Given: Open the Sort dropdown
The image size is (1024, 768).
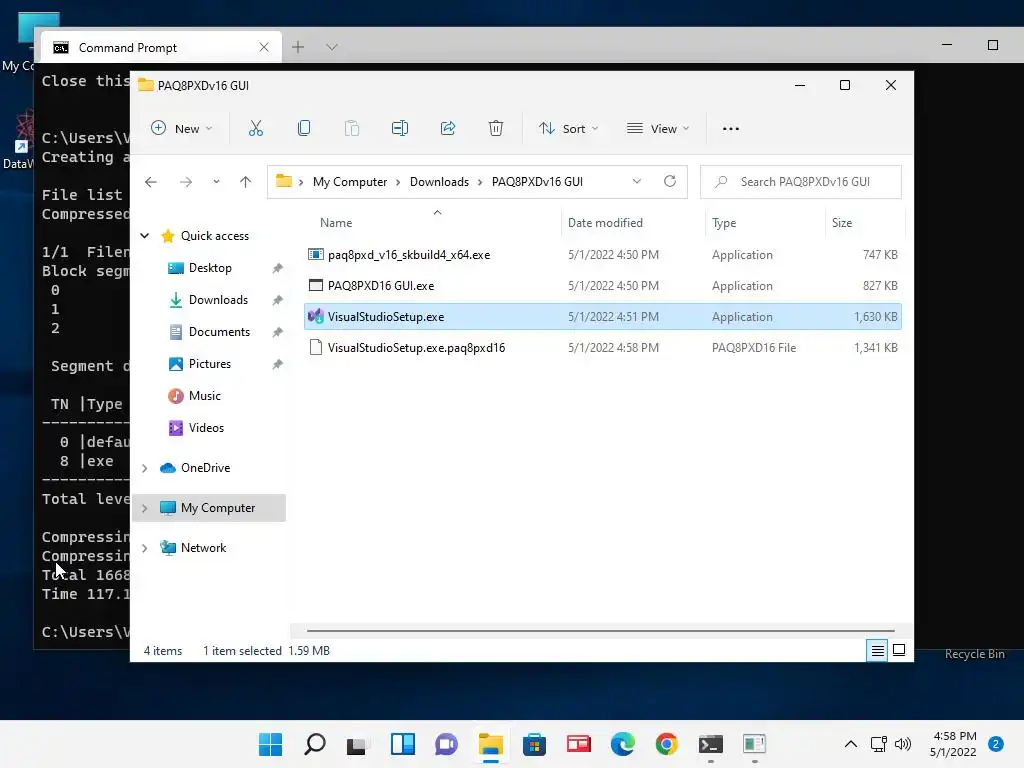Looking at the screenshot, I should pos(568,129).
